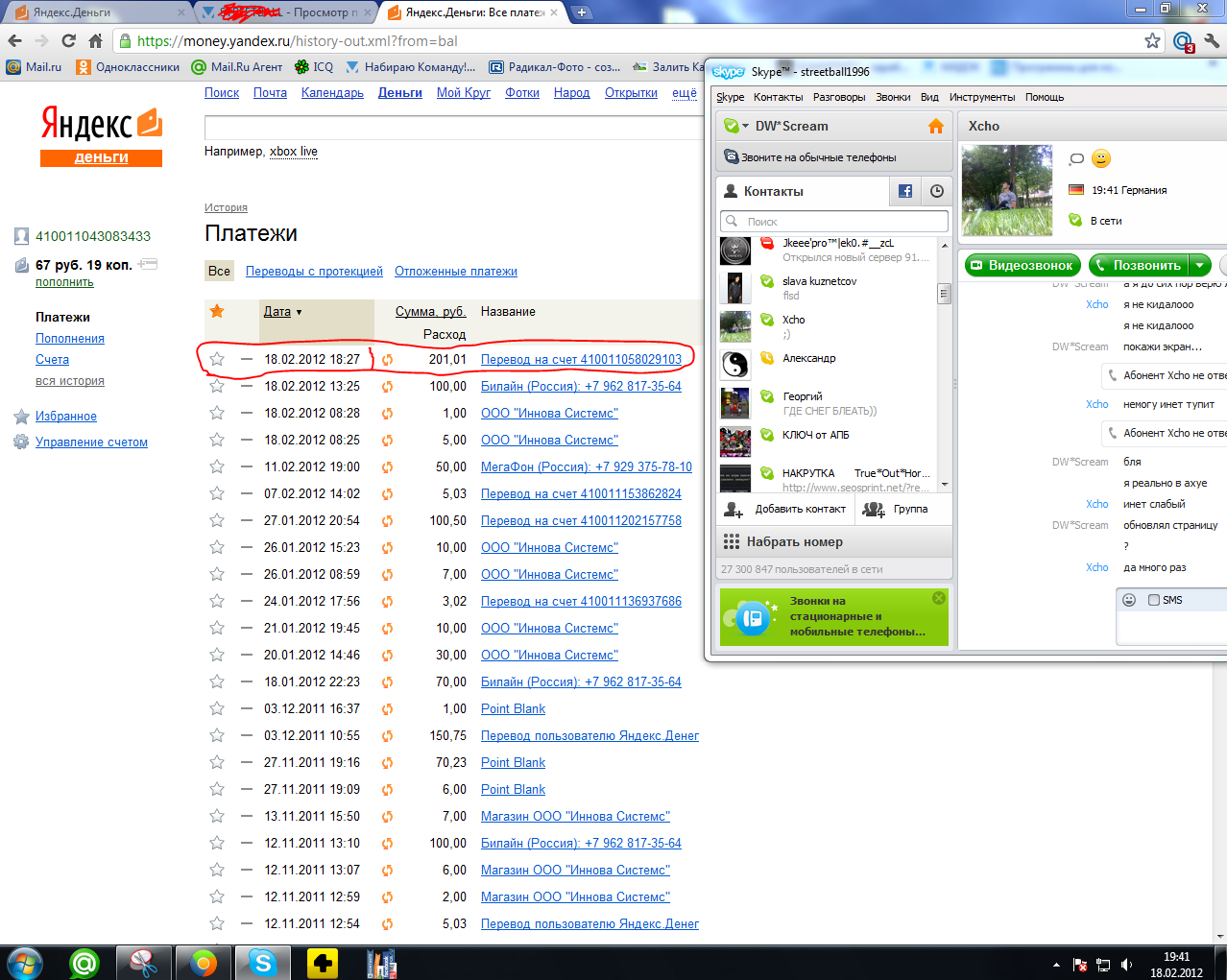Image resolution: width=1227 pixels, height=980 pixels.
Task: Open Skype from the Windows taskbar
Action: point(262,962)
